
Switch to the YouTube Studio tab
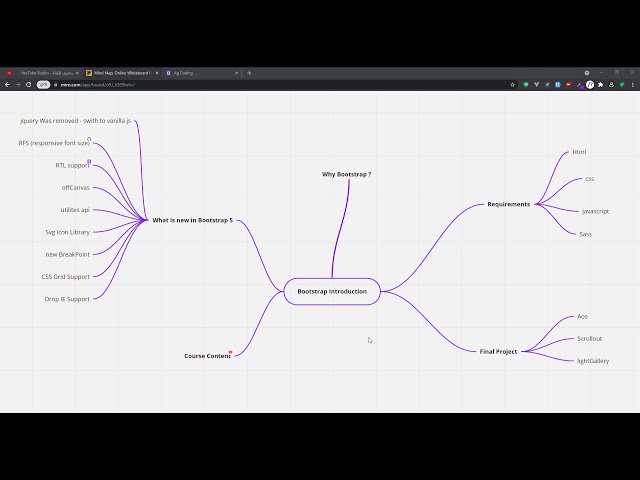tap(42, 73)
